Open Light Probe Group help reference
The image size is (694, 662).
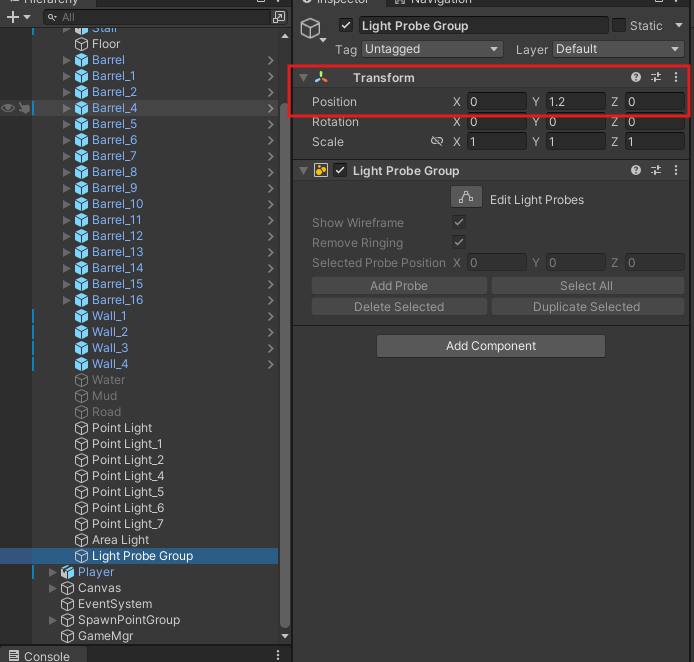coord(636,170)
